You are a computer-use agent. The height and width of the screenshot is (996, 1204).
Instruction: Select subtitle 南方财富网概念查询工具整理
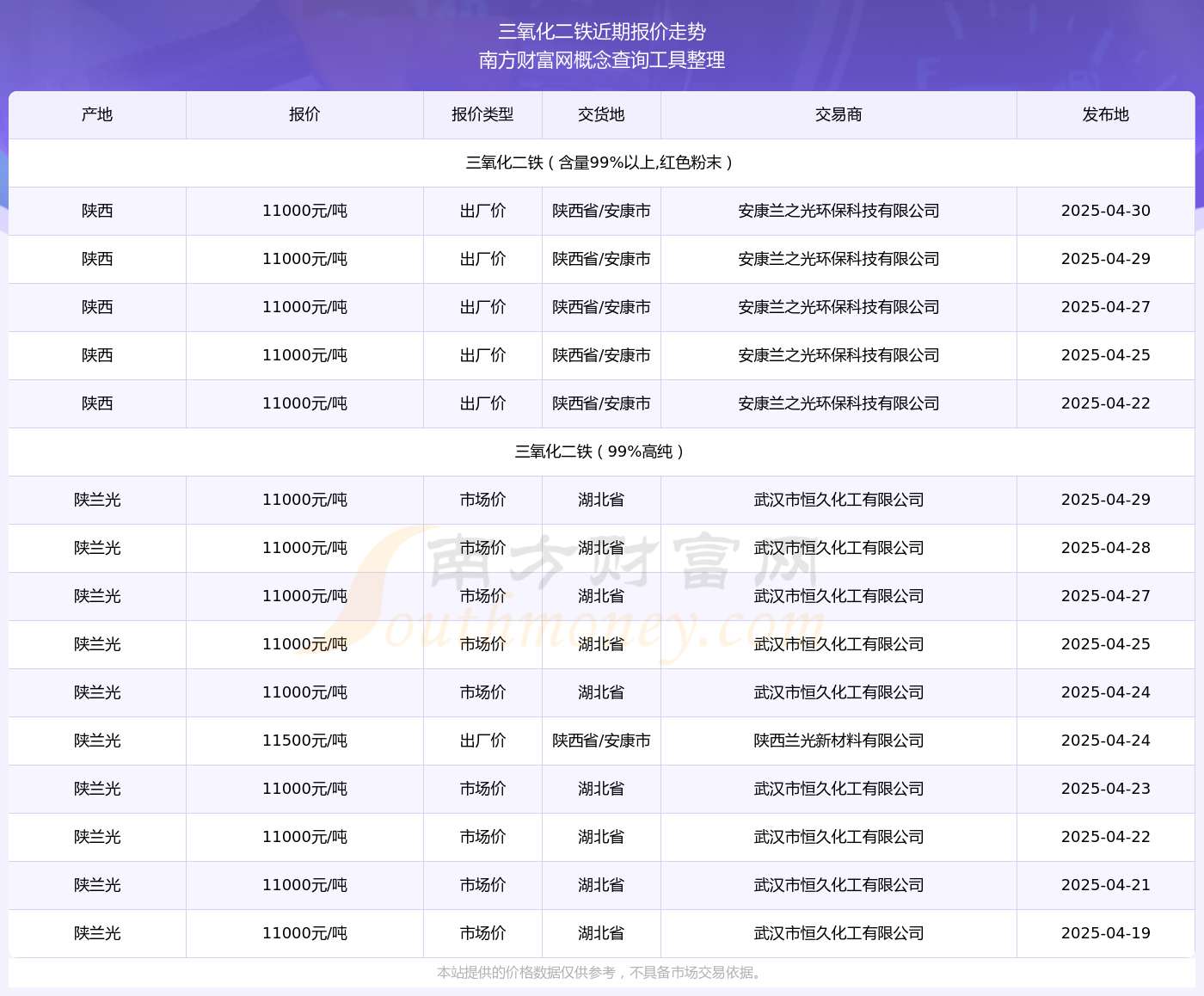(602, 60)
